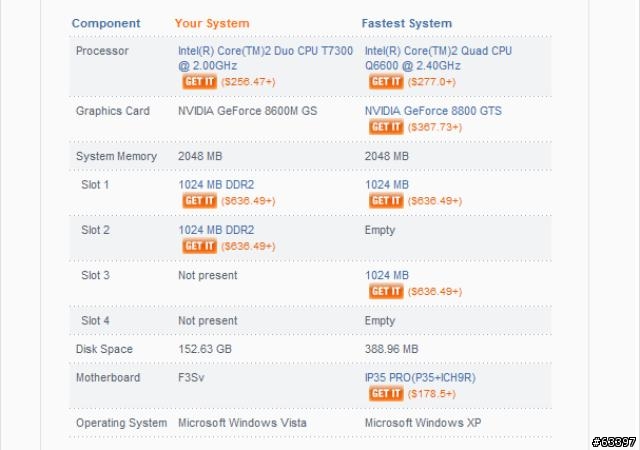Open Fastest System Slot 1 1024 MB link

coord(387,185)
